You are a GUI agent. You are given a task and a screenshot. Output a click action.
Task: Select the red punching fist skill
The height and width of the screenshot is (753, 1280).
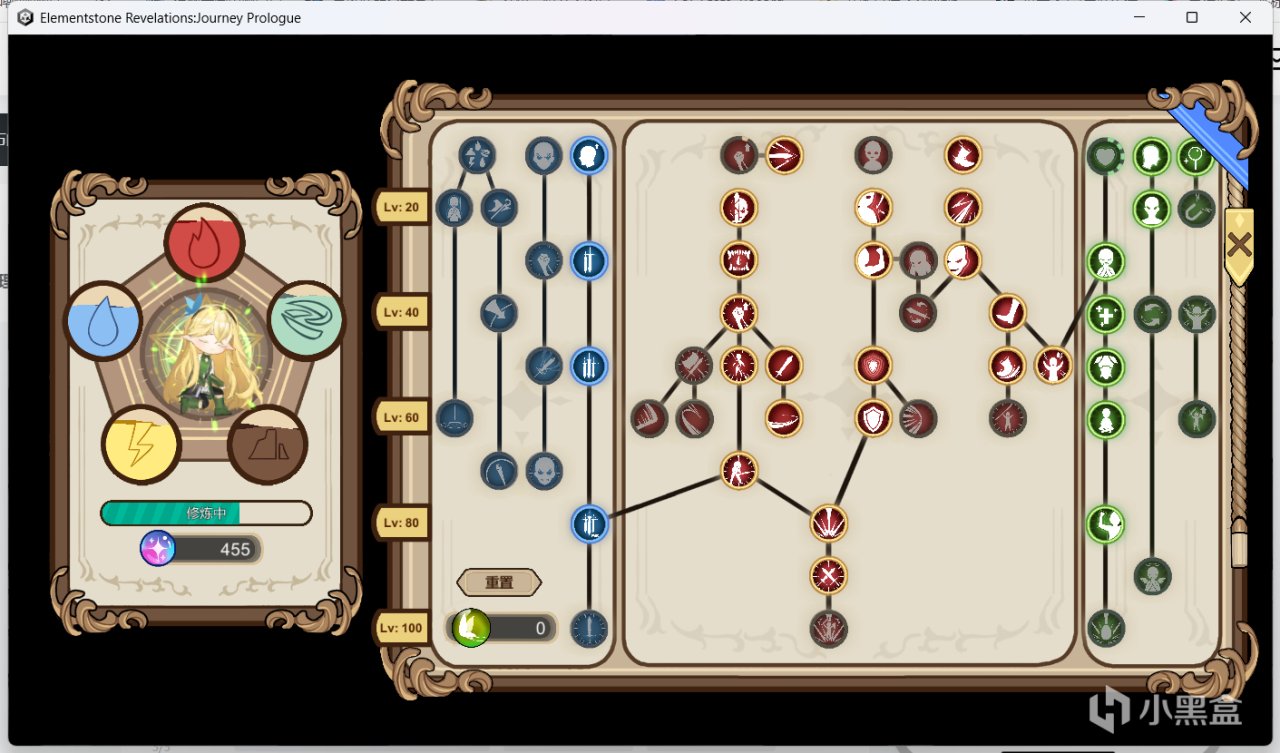click(739, 313)
